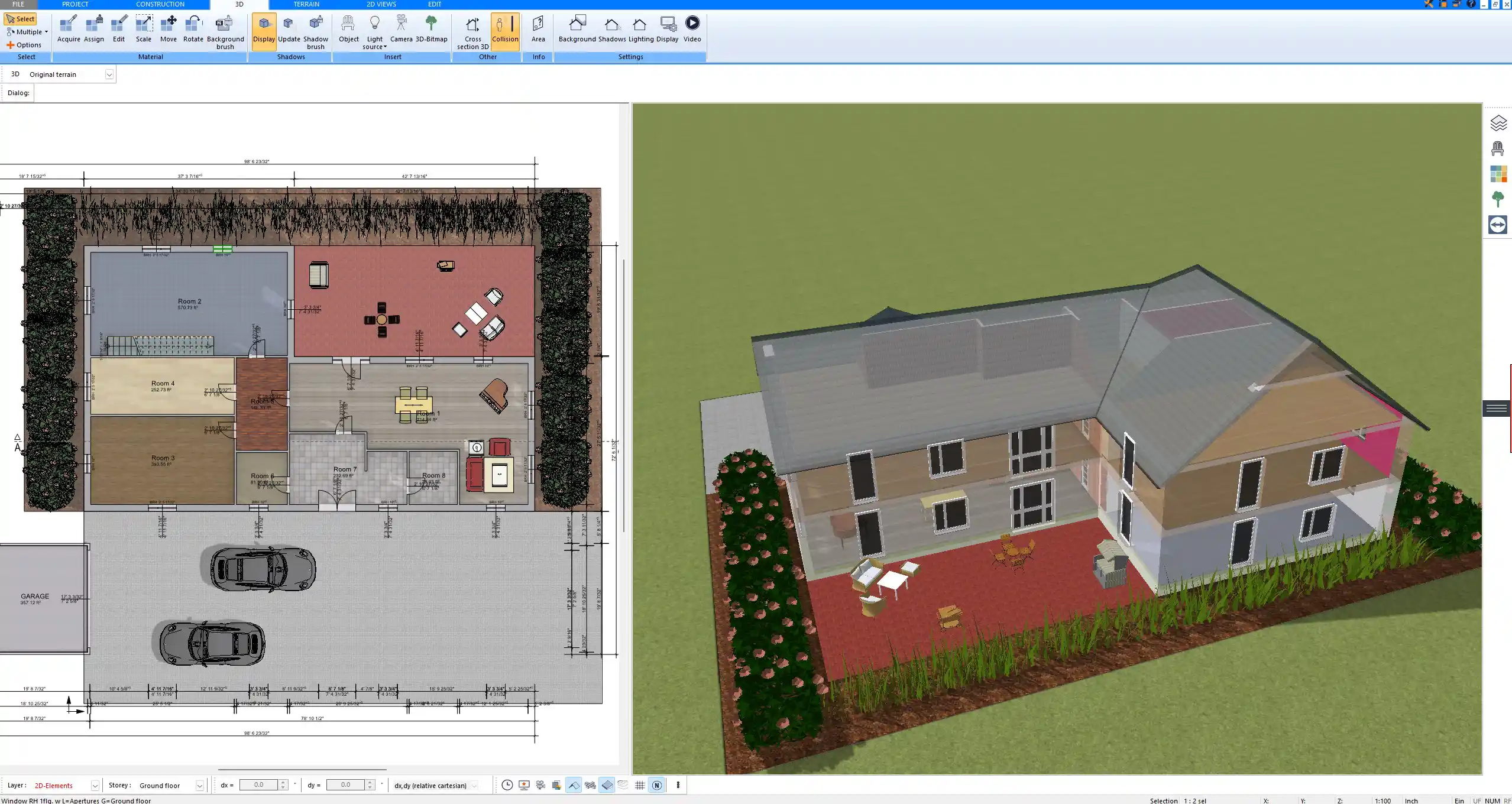Screen dimensions: 1512x804
Task: Open the Original terrain dropdown
Action: 110,74
